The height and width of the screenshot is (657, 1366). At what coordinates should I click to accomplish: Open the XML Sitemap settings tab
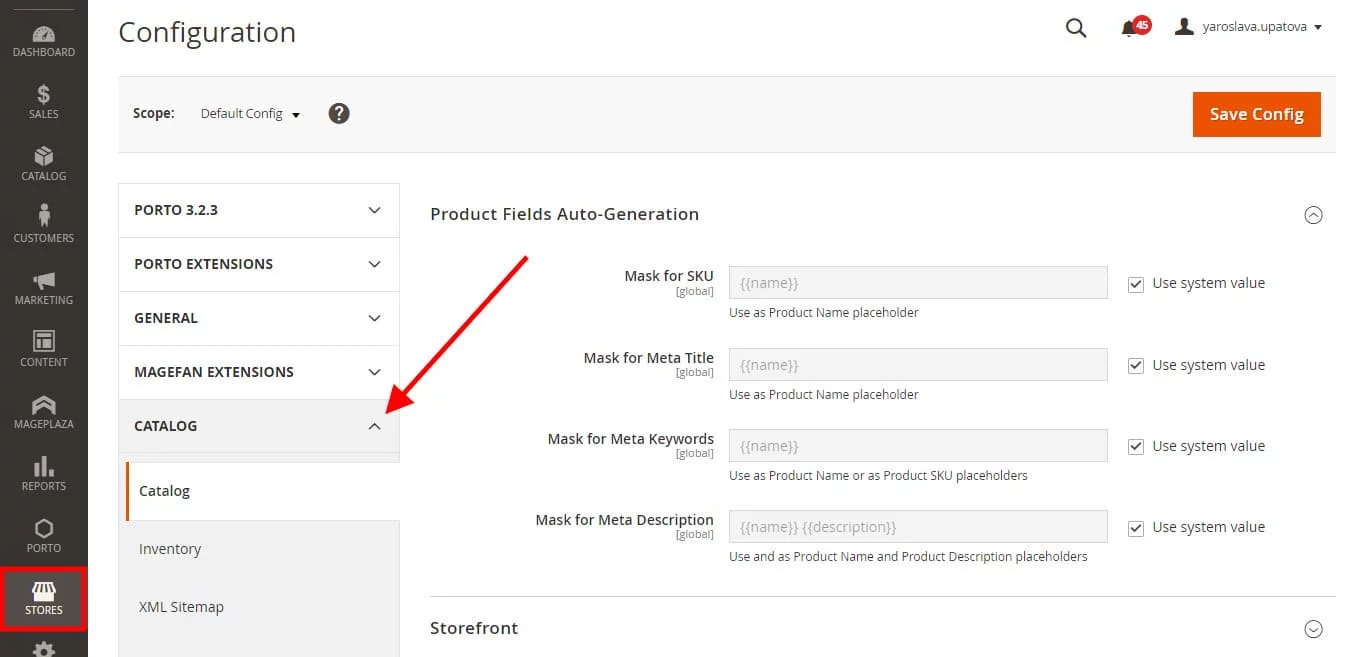pyautogui.click(x=181, y=606)
